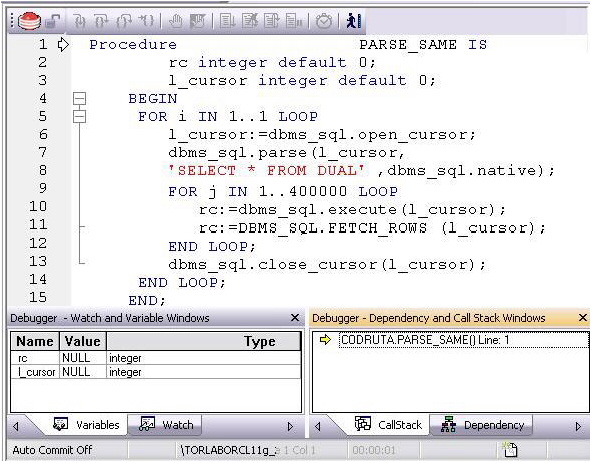Collapse the BEGIN block on line 4
The width and height of the screenshot is (592, 463).
[x=79, y=99]
